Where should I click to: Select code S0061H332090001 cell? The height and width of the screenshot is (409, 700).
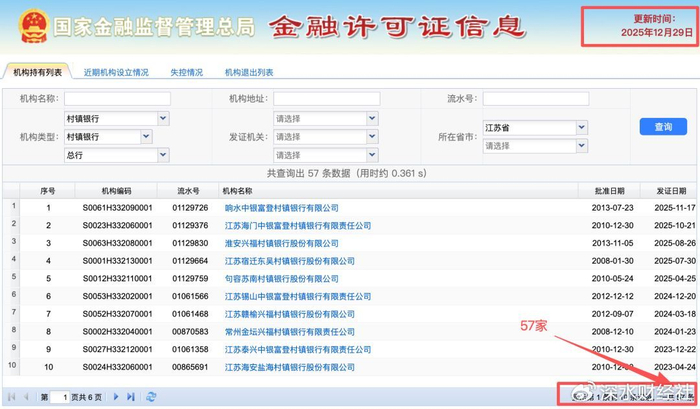(x=117, y=208)
